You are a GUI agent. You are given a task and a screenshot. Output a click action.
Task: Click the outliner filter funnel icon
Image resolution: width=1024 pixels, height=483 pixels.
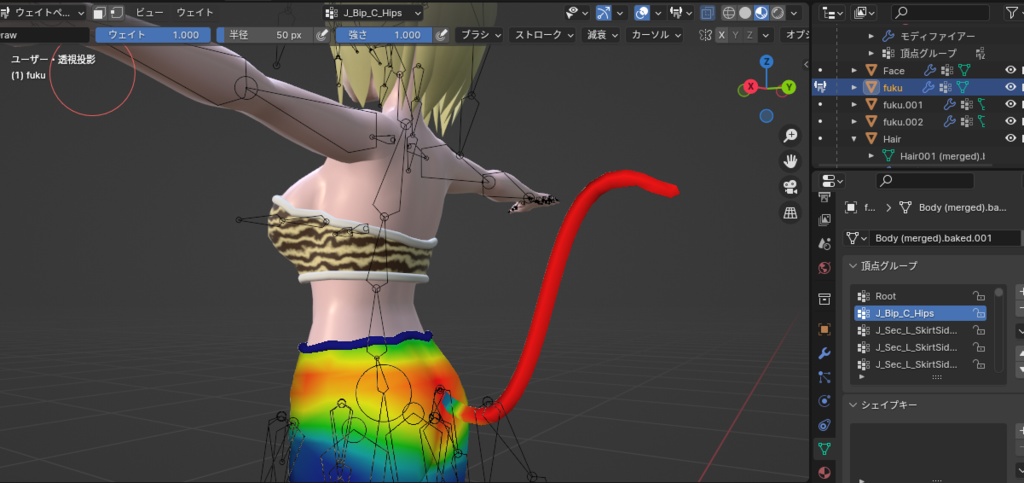(x=1010, y=12)
